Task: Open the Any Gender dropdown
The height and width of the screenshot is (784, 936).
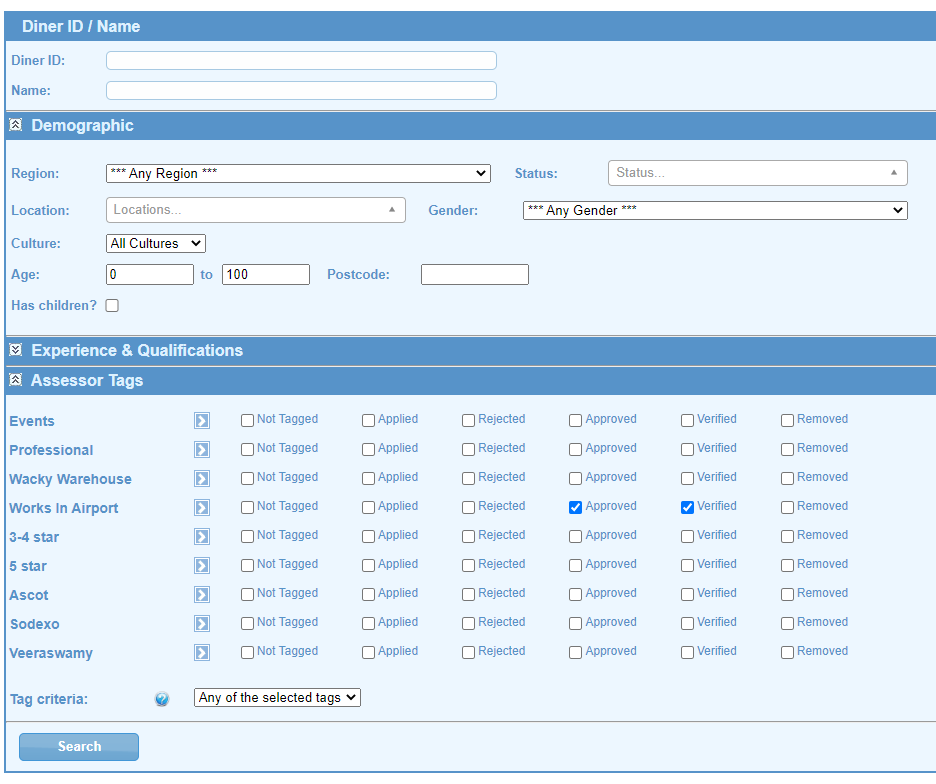Action: pyautogui.click(x=714, y=211)
